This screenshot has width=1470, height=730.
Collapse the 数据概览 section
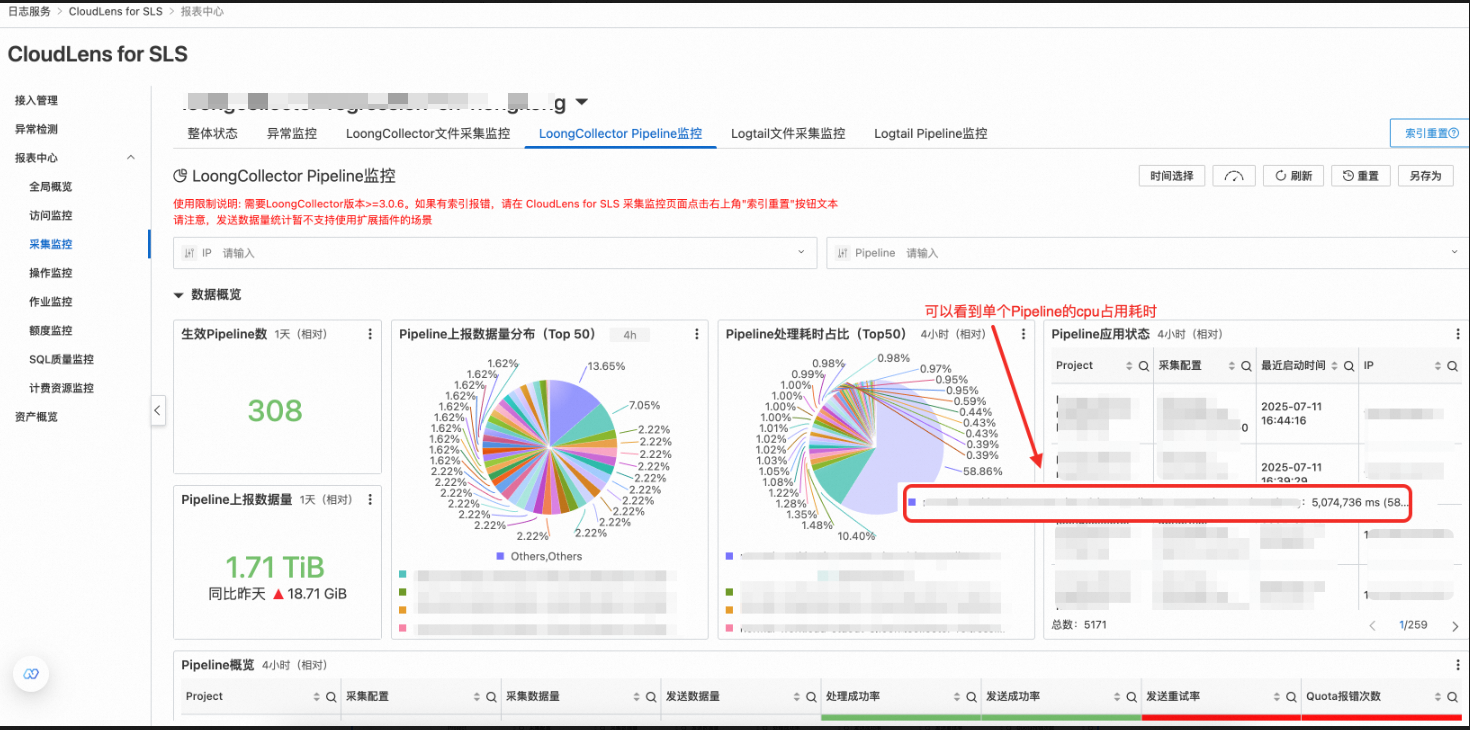click(179, 295)
